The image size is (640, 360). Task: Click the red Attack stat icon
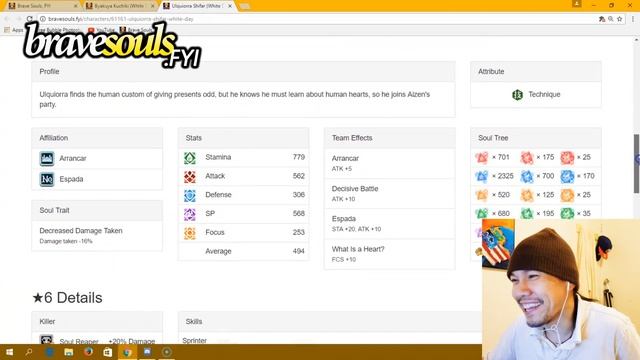click(190, 176)
